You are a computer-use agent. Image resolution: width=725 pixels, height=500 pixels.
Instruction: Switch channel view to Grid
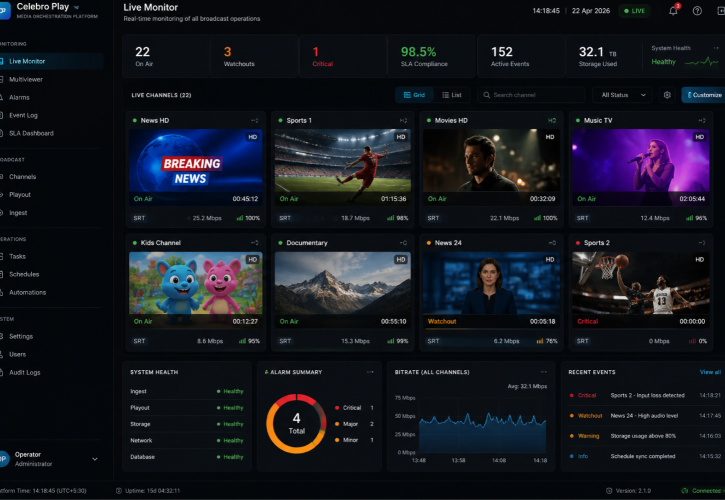coord(414,95)
